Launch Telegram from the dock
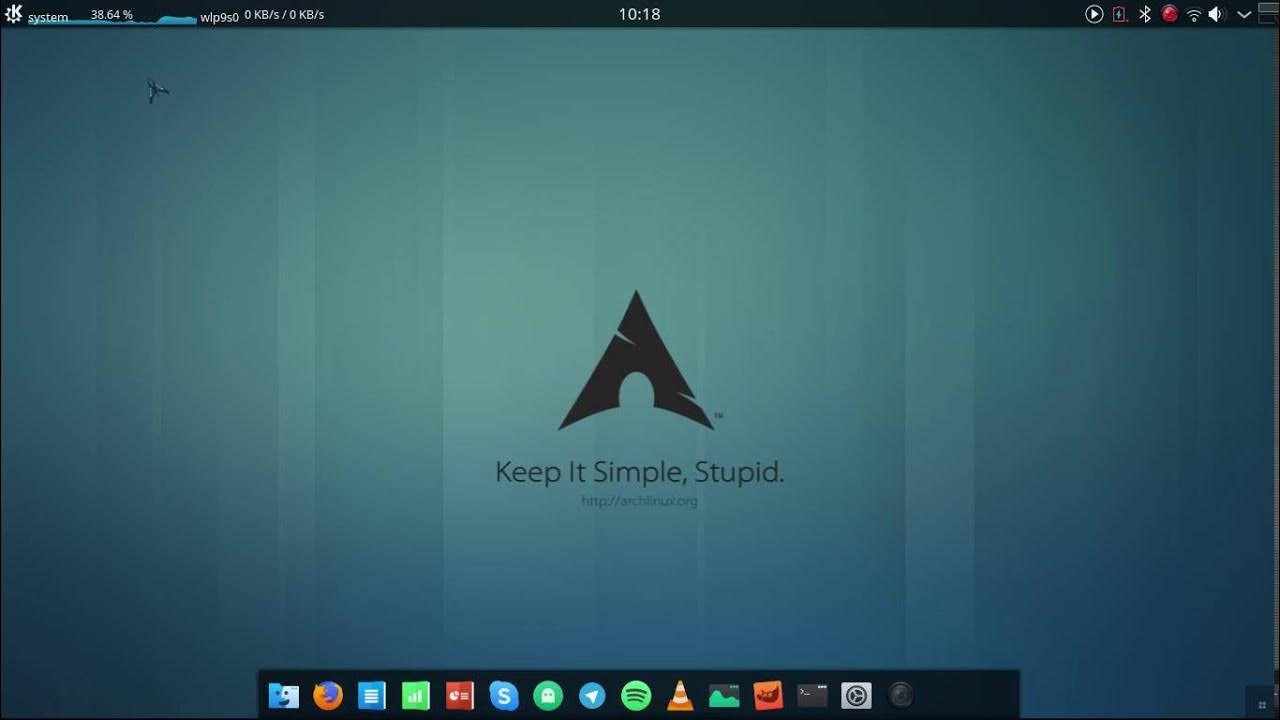 (x=592, y=695)
